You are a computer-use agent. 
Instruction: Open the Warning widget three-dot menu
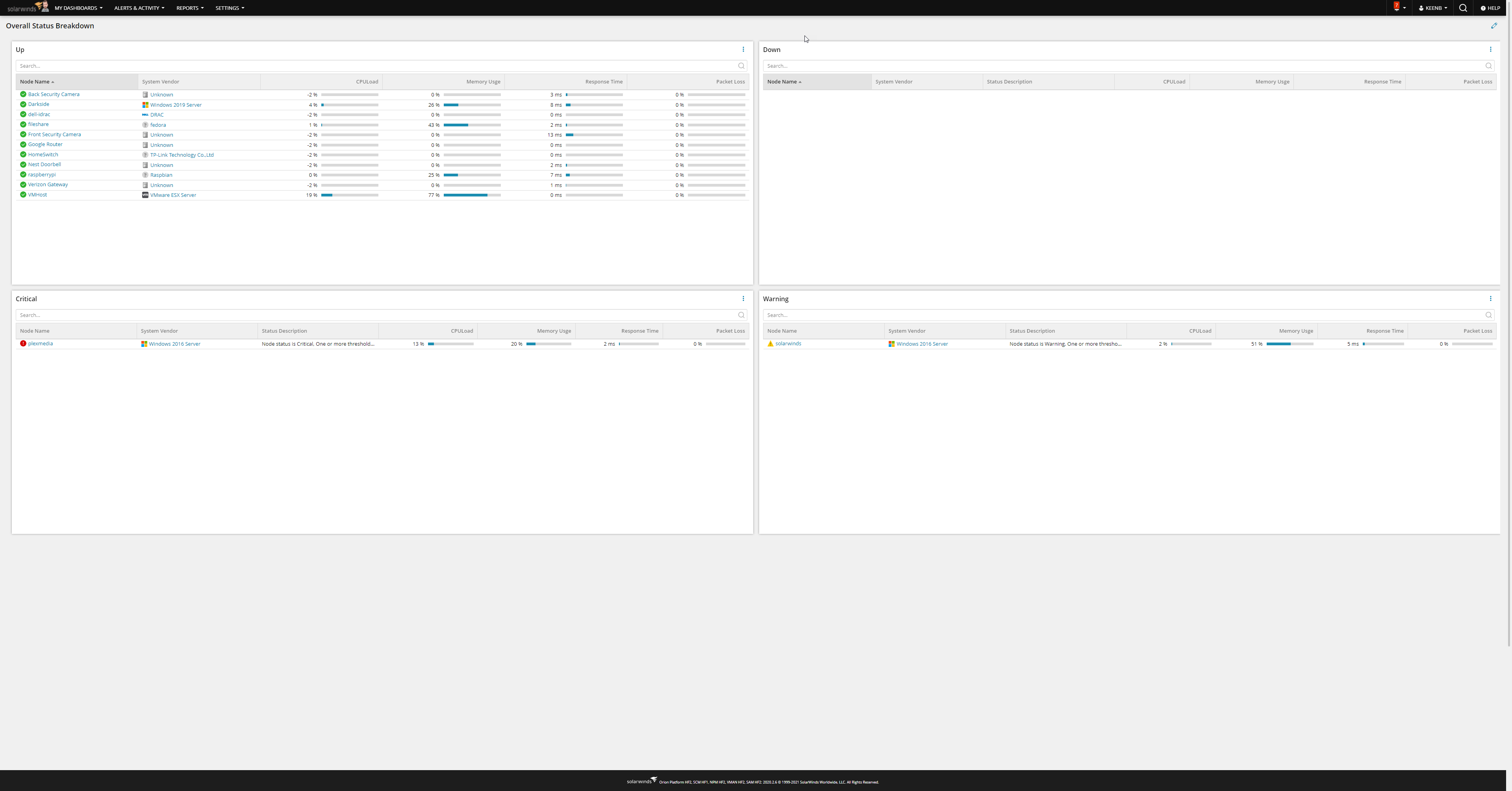(x=1490, y=299)
